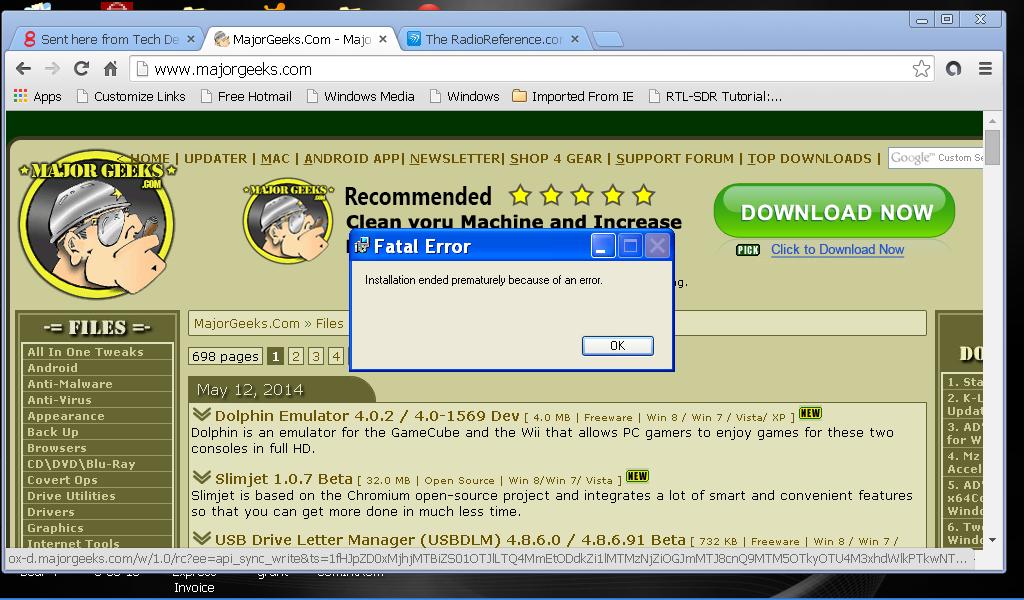Expand the Dolphin Emulator entry arrow
The height and width of the screenshot is (600, 1024).
[x=202, y=415]
